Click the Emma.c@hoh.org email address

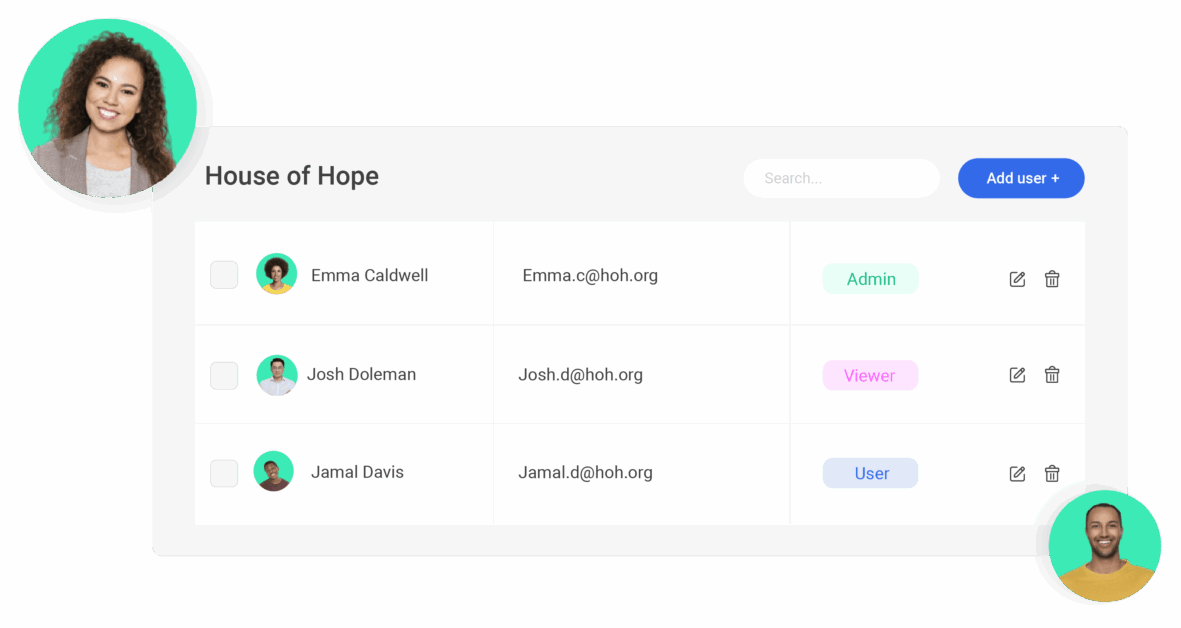pos(590,276)
